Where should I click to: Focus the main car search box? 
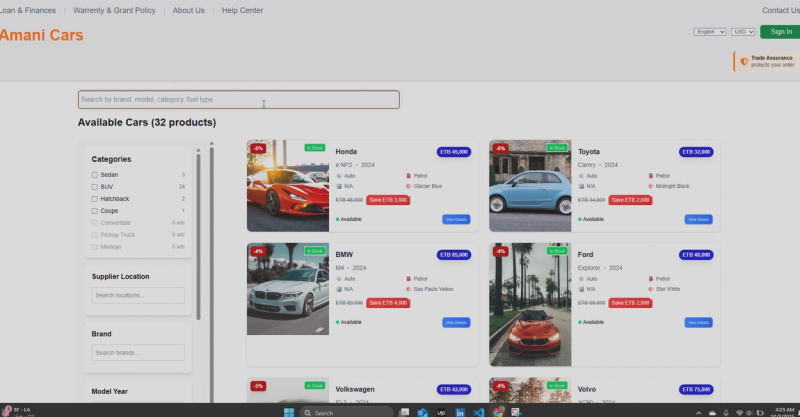238,100
